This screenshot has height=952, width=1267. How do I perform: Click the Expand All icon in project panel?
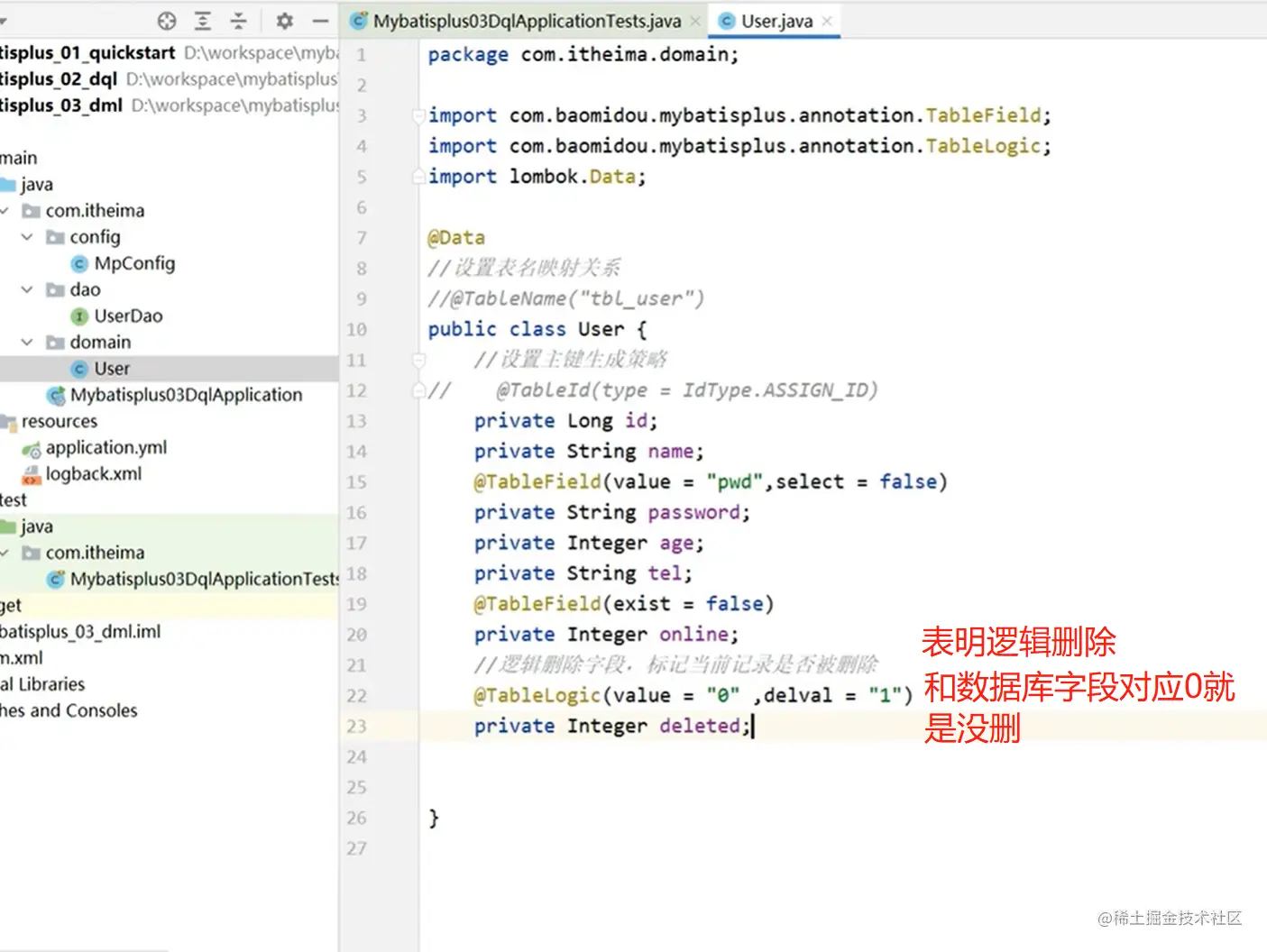[x=204, y=21]
